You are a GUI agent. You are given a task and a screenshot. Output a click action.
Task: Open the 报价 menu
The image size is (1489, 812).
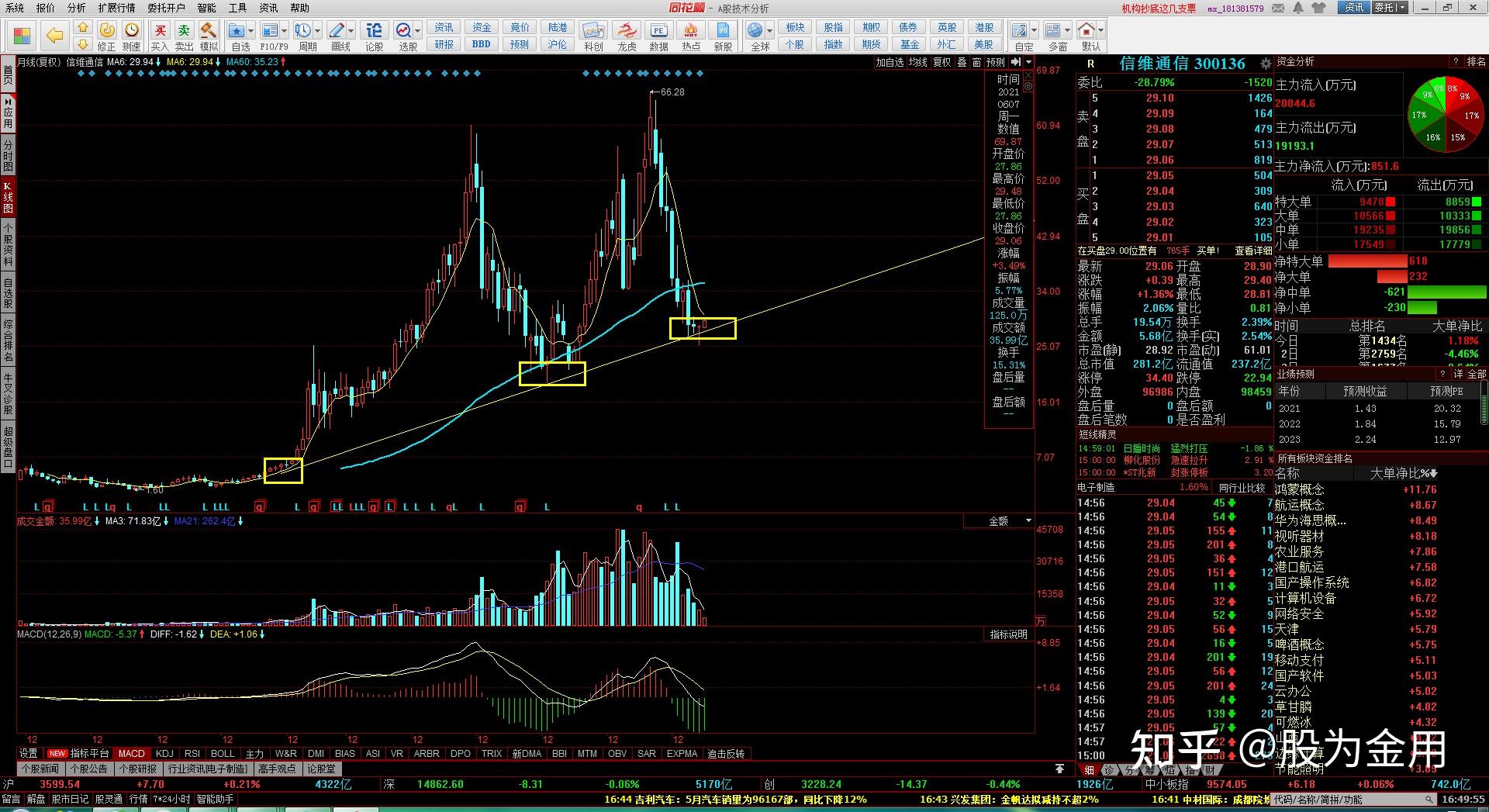coord(46,8)
